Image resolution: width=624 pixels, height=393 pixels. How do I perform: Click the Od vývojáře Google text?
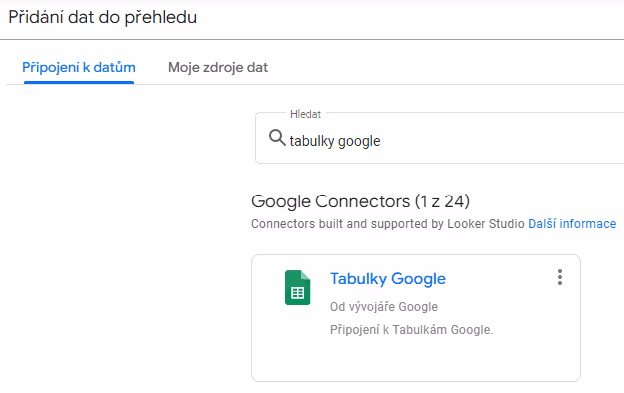384,307
